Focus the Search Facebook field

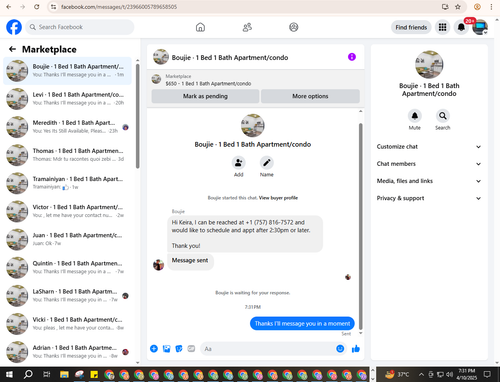[x=80, y=27]
